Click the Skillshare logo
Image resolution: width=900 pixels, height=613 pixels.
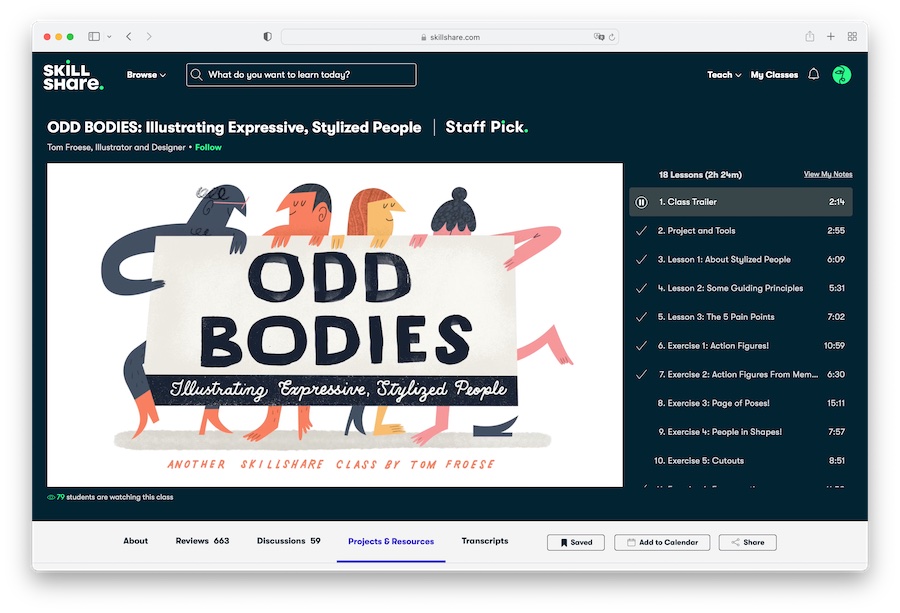tap(73, 75)
